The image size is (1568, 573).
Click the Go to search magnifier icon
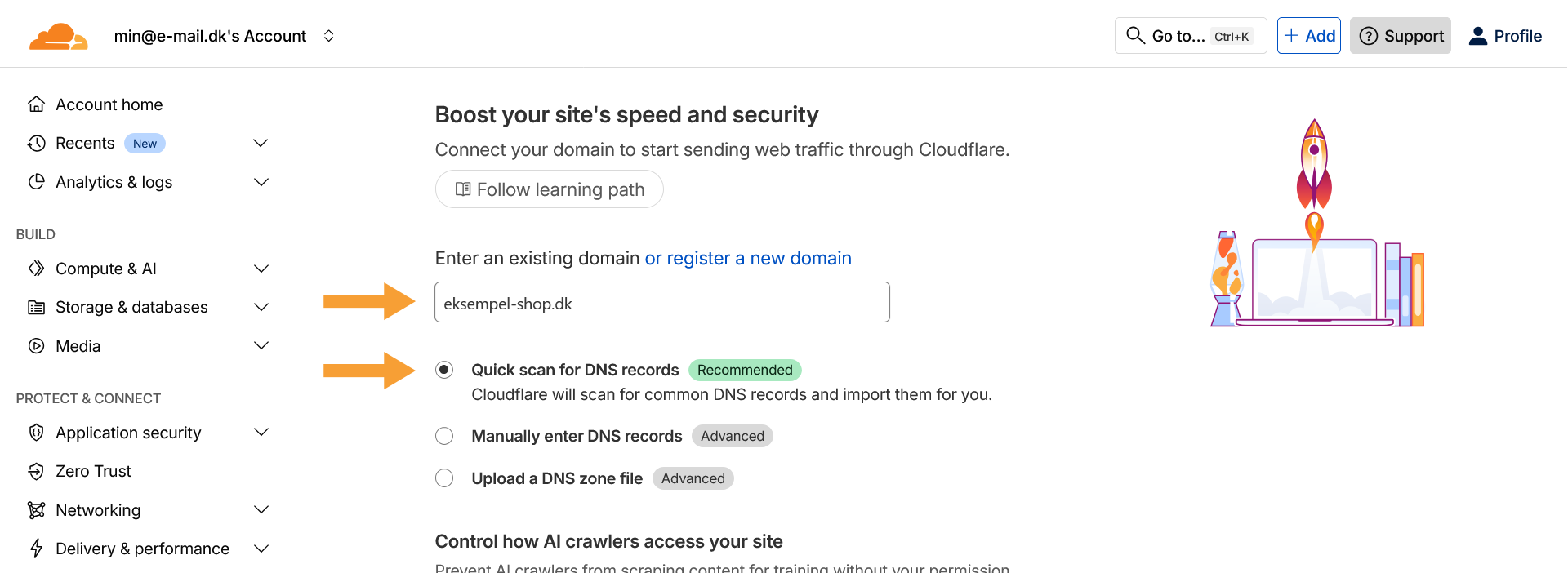(1135, 36)
